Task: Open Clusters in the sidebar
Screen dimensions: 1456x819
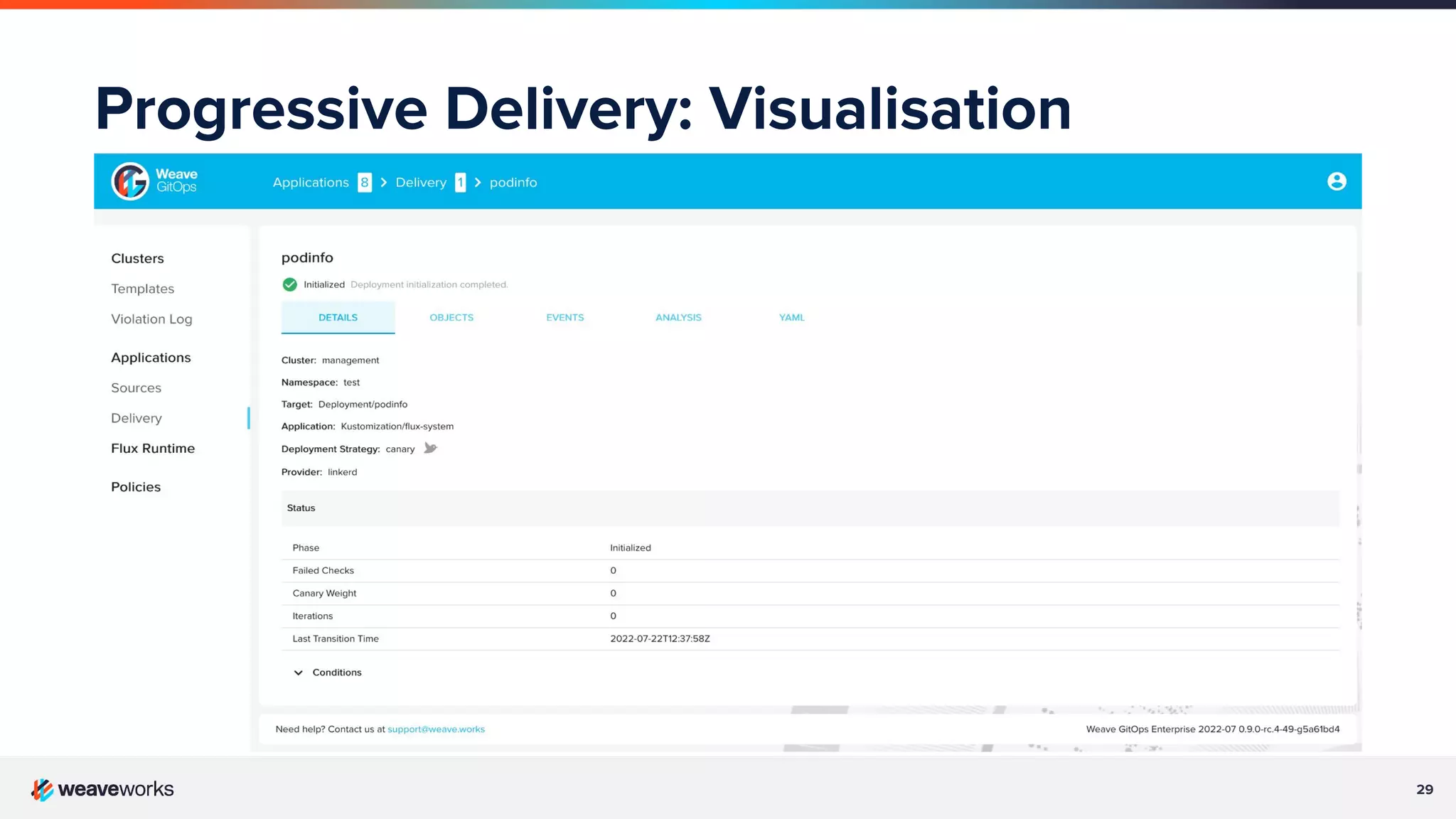Action: tap(137, 259)
